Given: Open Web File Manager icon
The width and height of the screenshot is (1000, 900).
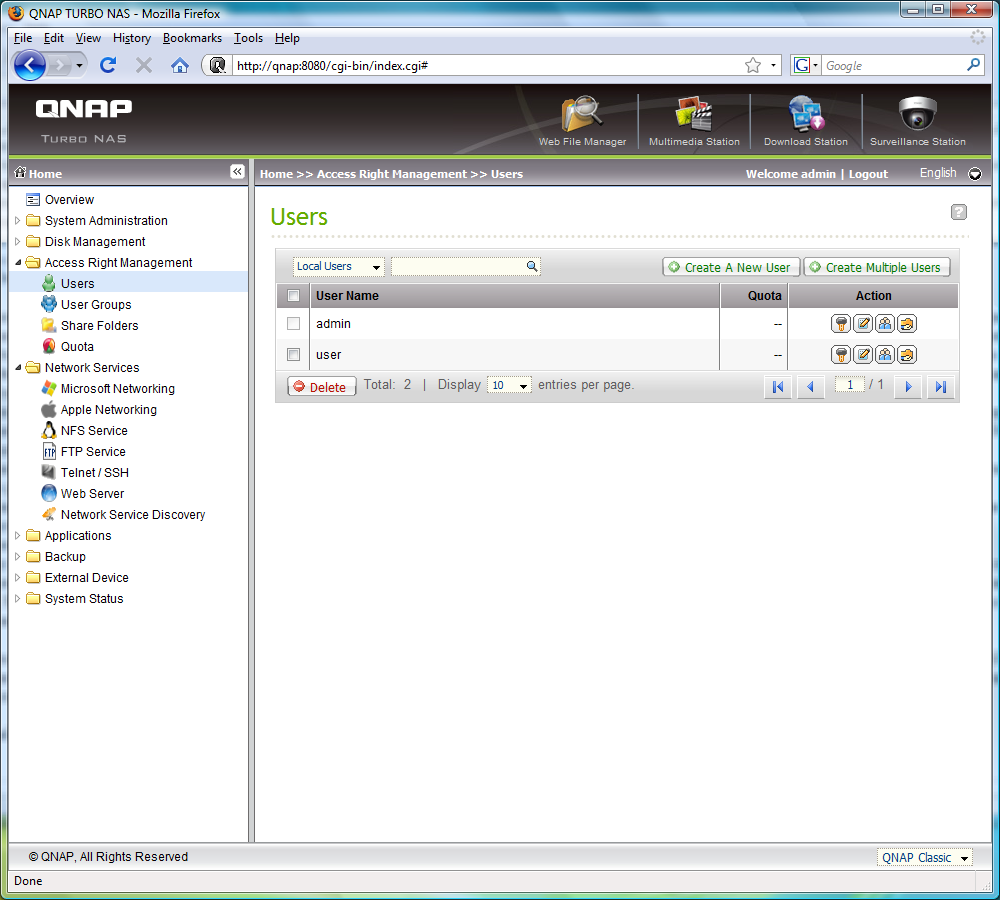Looking at the screenshot, I should tap(582, 114).
